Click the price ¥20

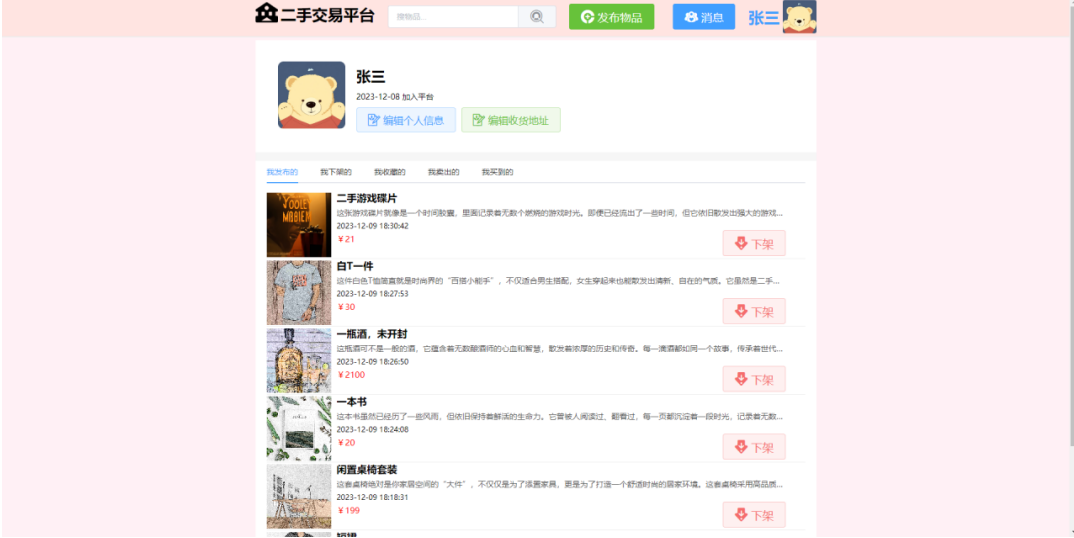pos(347,443)
